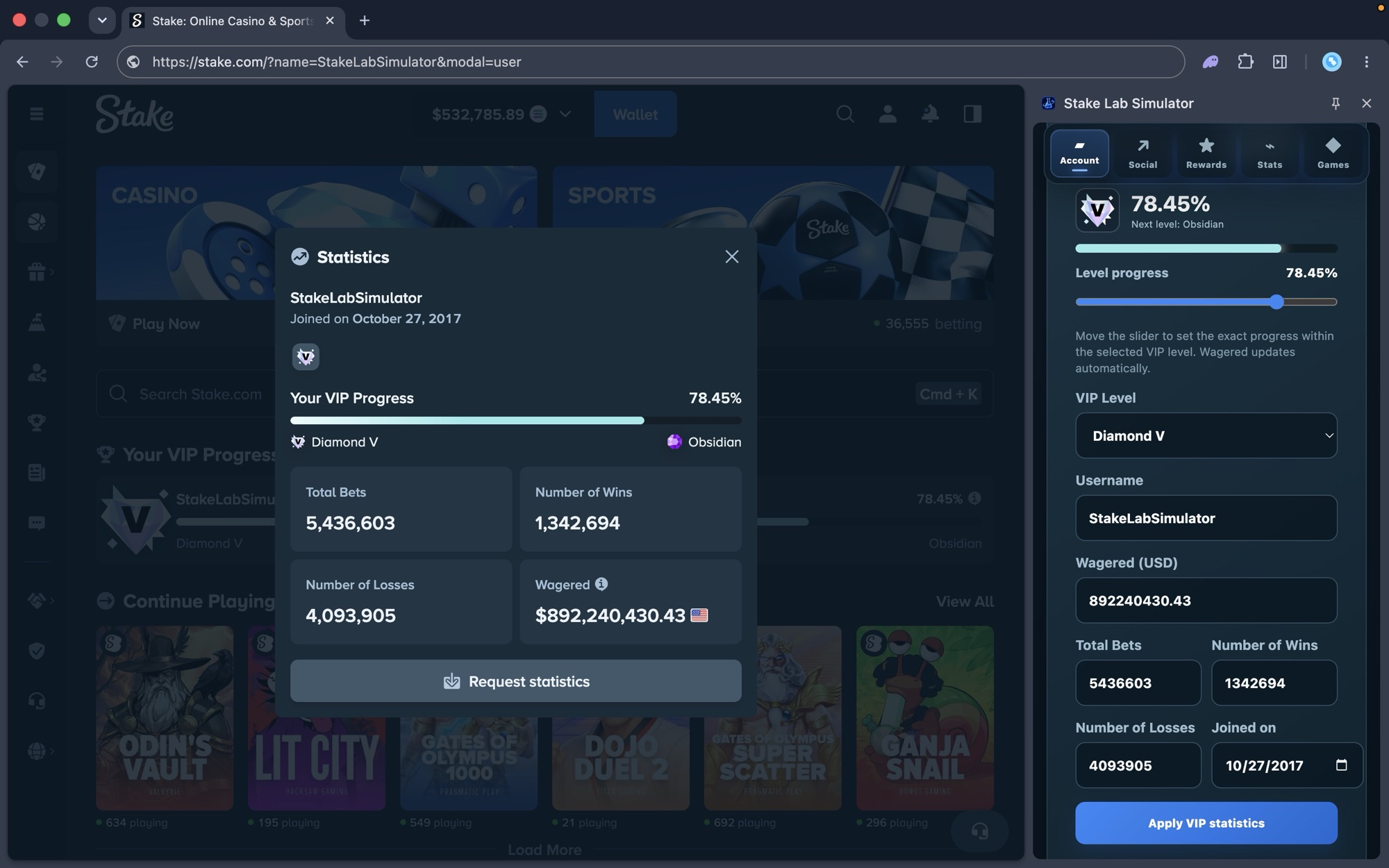Screen dimensions: 1389x868
Task: Click the chat bubble icon in left sidebar
Action: 36,523
